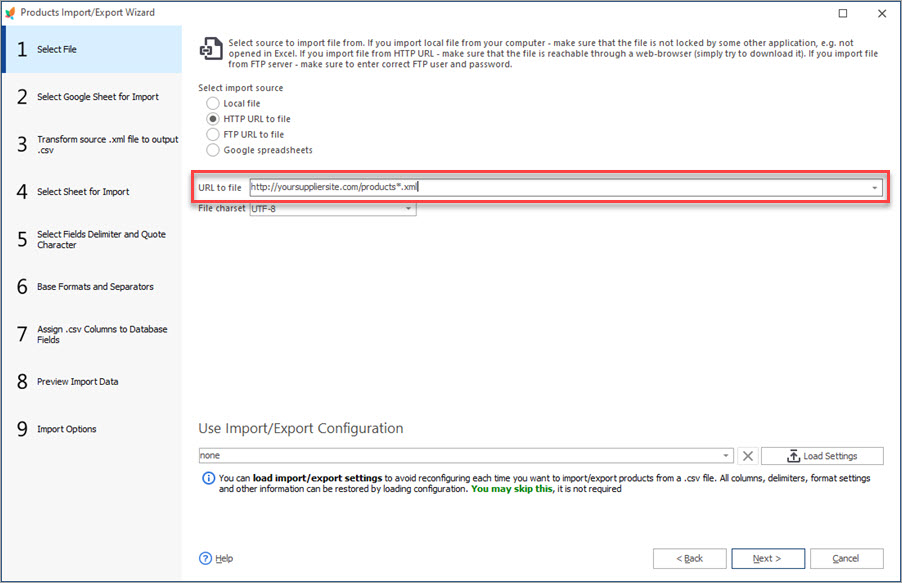The image size is (902, 583).
Task: Open the File charset UTF-8 dropdown
Action: point(408,208)
